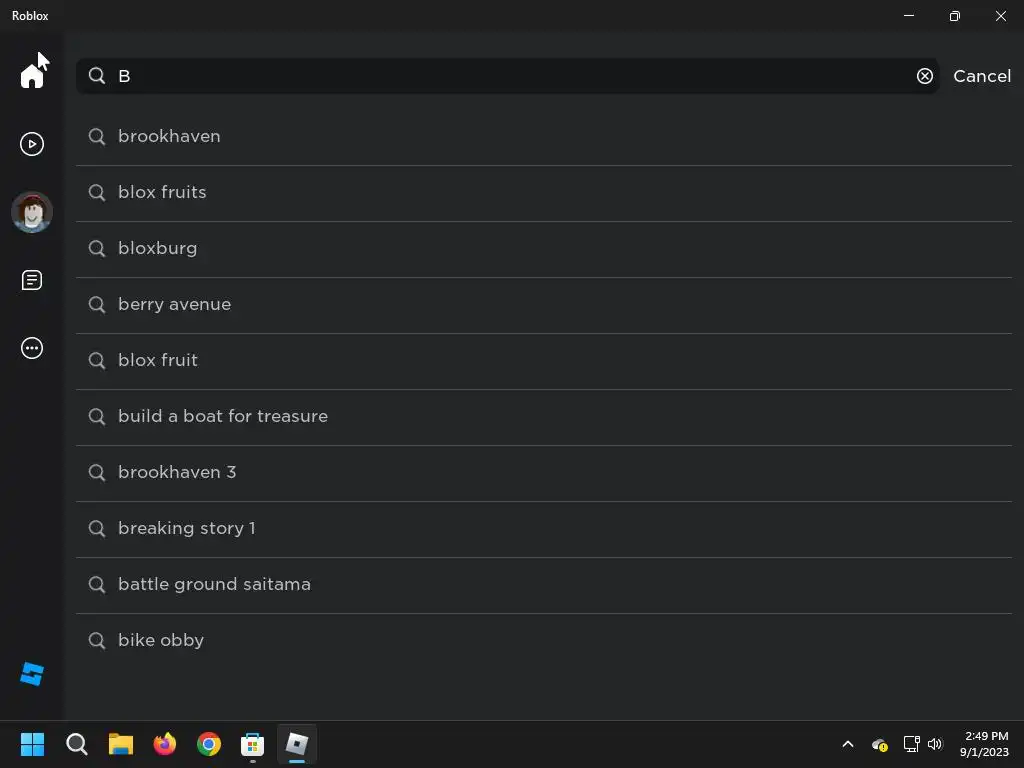The image size is (1024, 768).
Task: Open the Discover play icon in sidebar
Action: (31, 144)
